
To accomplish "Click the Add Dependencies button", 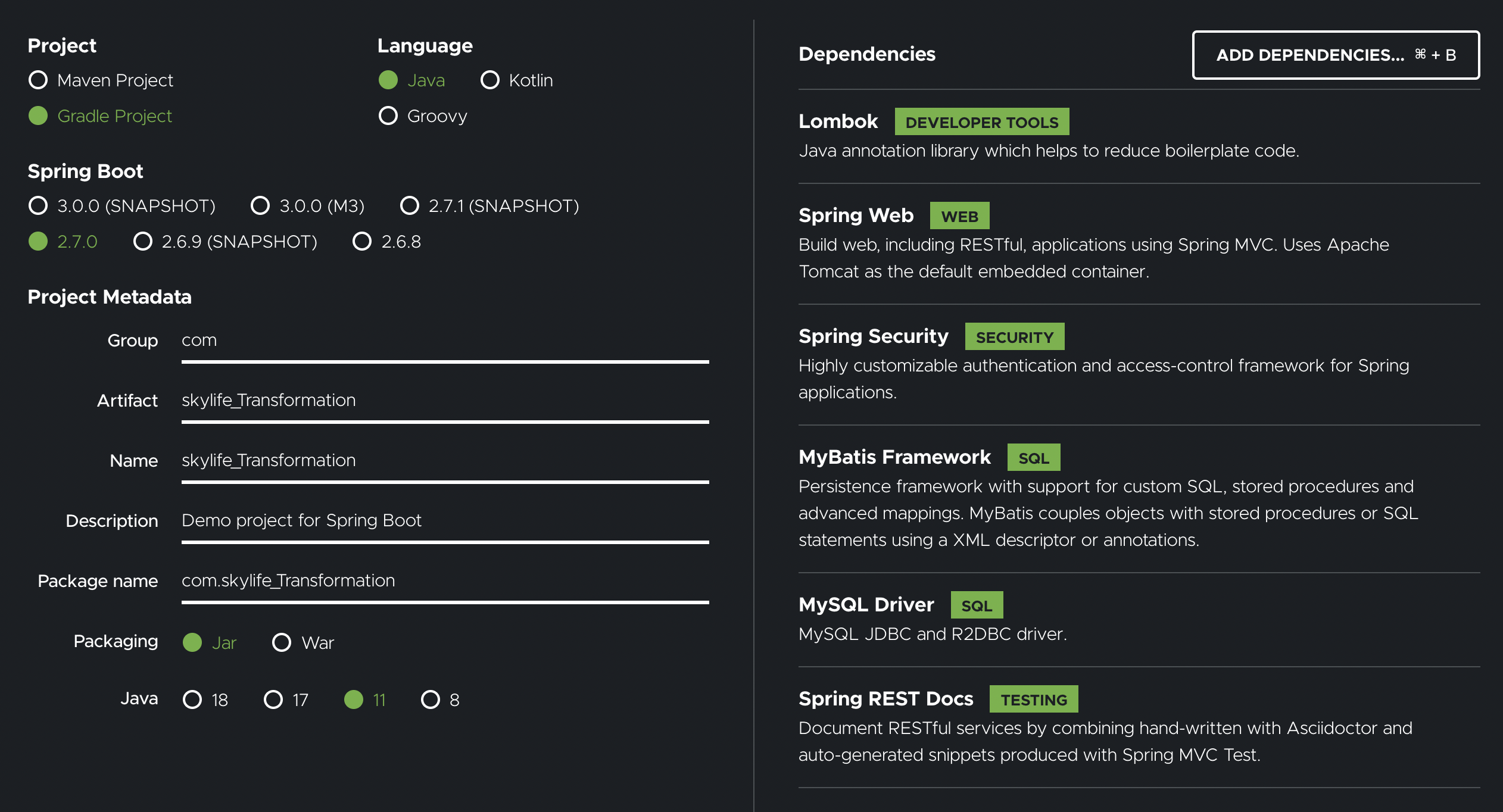I will [1336, 55].
